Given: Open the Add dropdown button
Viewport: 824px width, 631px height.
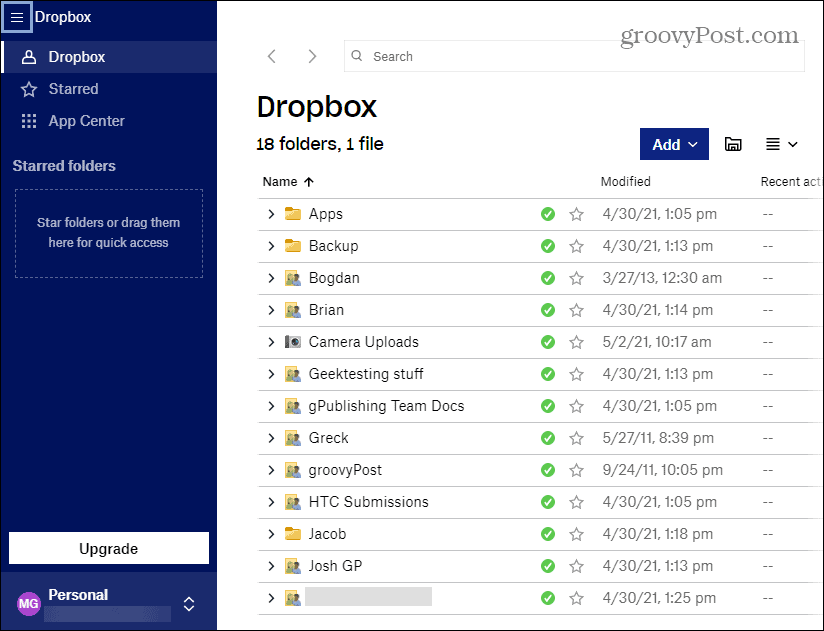Looking at the screenshot, I should point(674,144).
